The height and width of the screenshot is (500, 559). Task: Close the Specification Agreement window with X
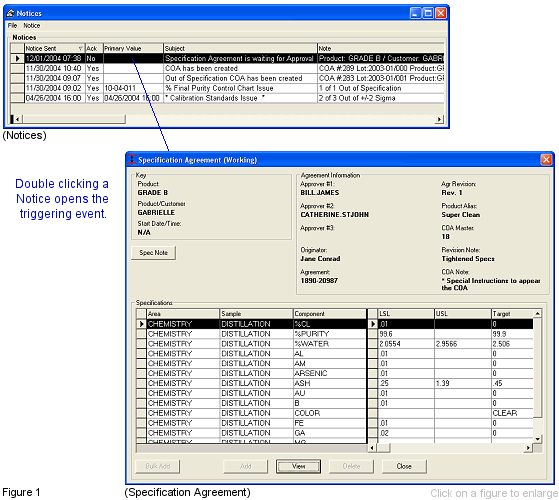(546, 159)
